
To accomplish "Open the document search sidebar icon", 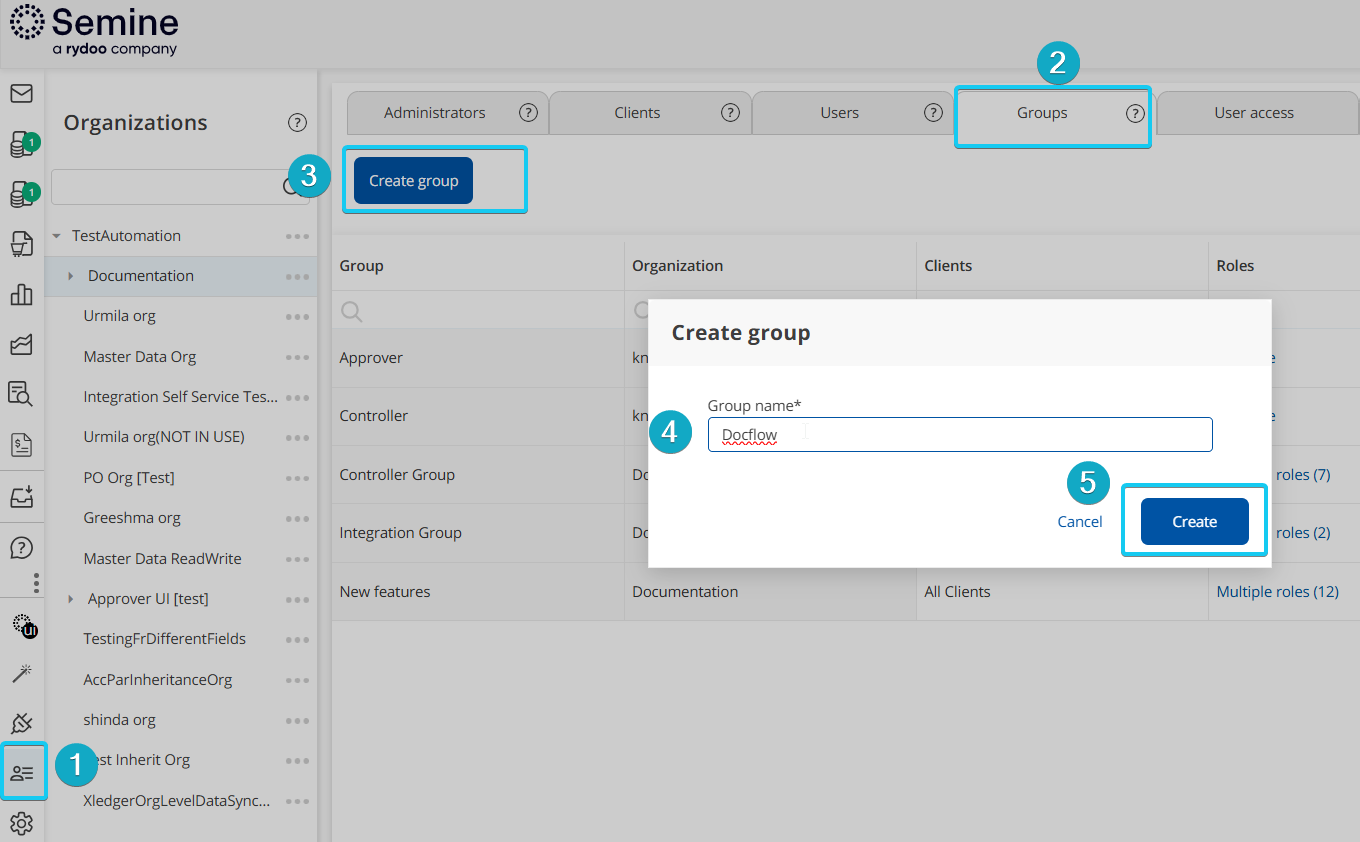I will [x=21, y=394].
